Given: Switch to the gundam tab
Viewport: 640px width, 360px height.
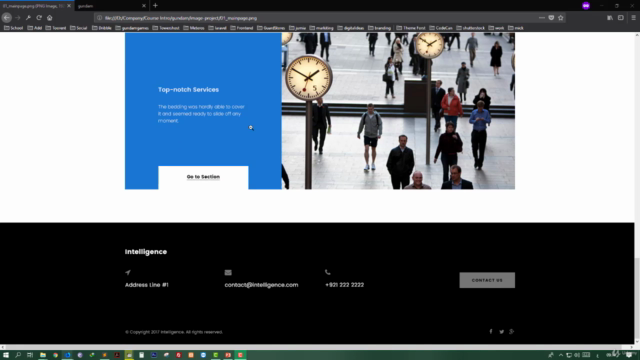Looking at the screenshot, I should click(x=111, y=6).
